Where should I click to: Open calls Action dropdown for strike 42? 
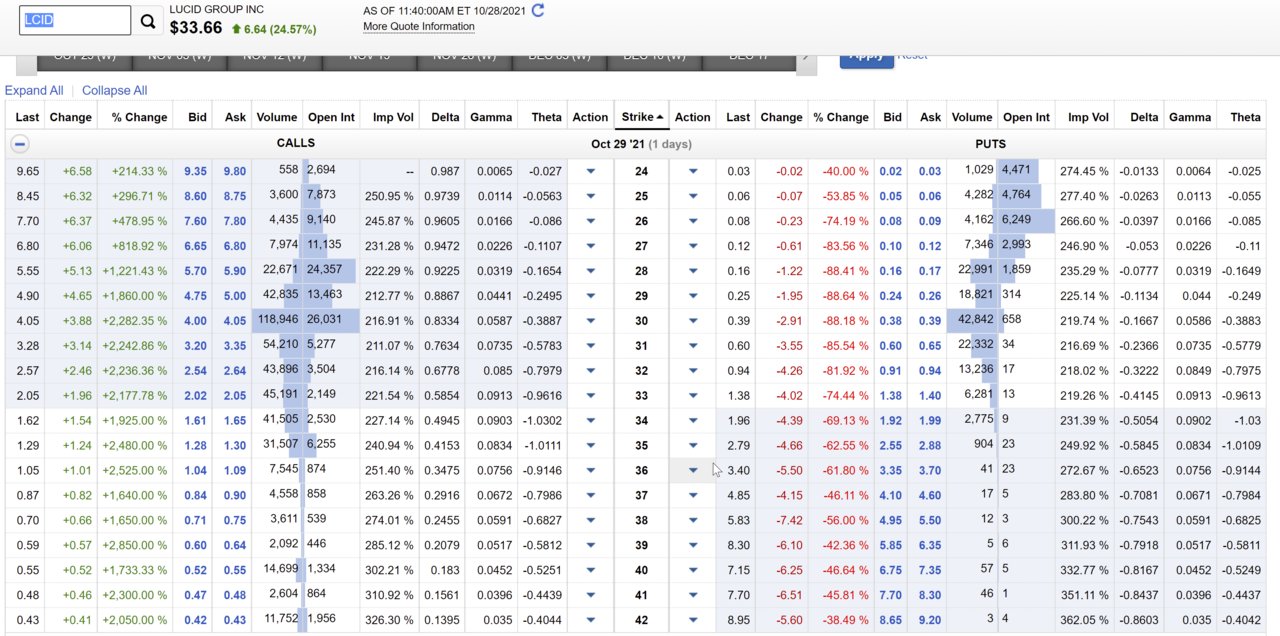tap(590, 620)
